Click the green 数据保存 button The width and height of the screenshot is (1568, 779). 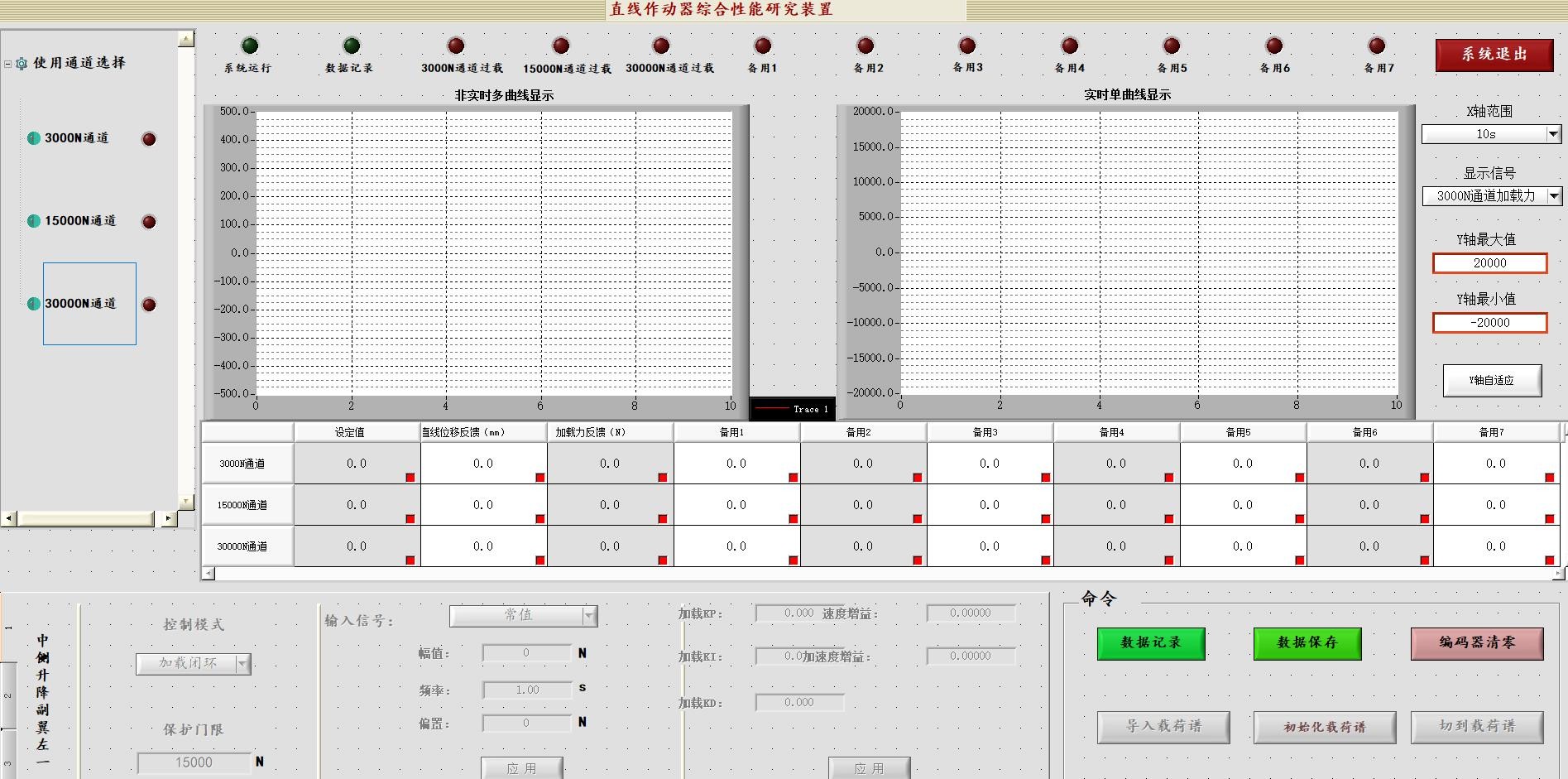click(x=1307, y=643)
